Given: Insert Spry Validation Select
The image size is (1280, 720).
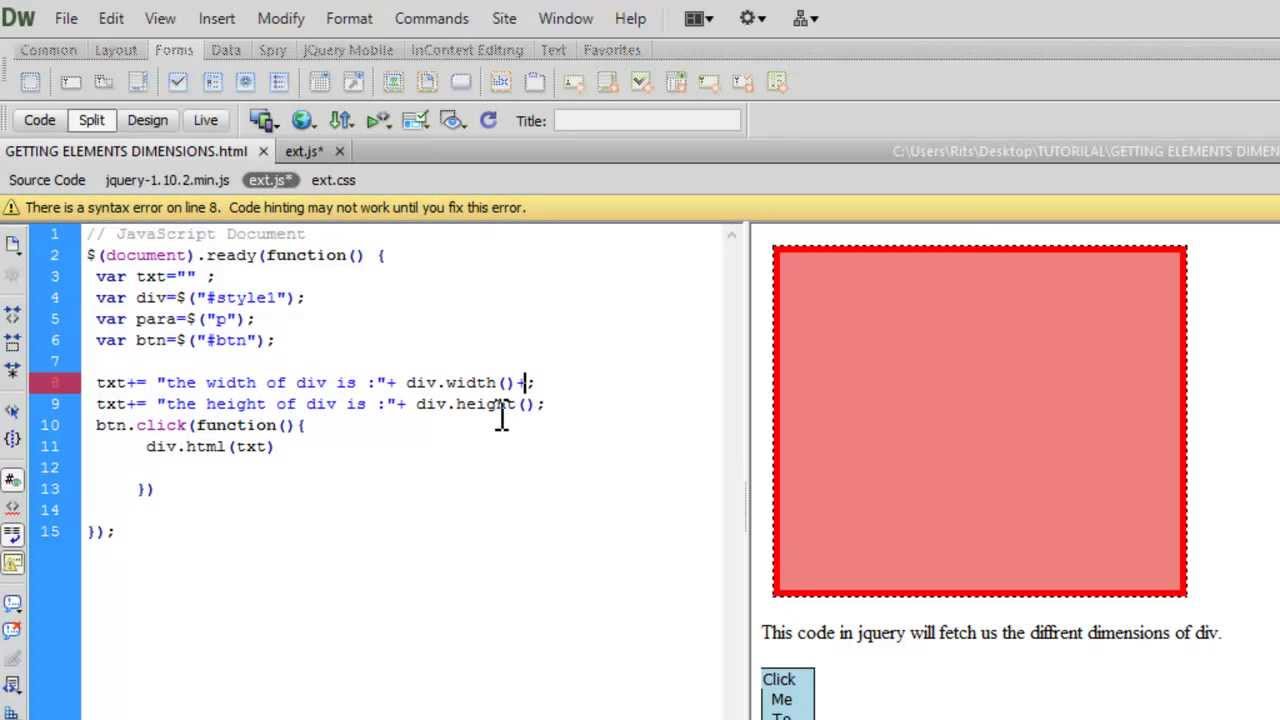Looking at the screenshot, I should point(675,82).
